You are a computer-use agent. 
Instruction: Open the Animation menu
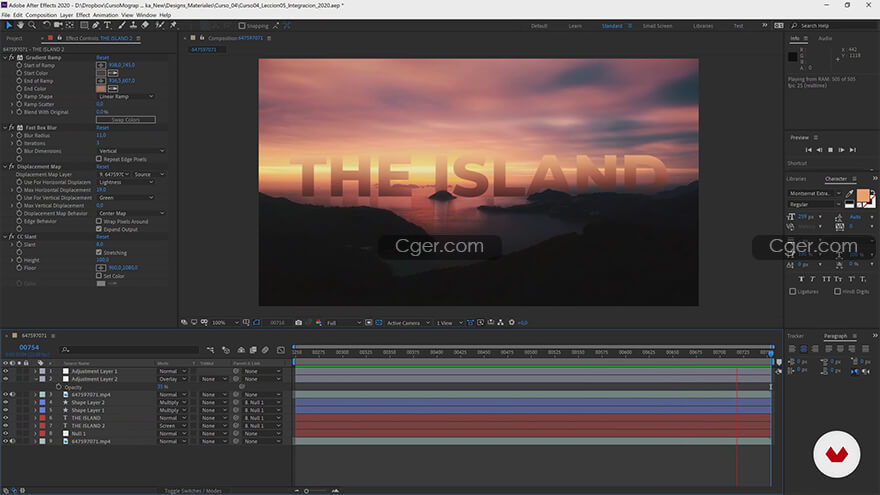106,15
